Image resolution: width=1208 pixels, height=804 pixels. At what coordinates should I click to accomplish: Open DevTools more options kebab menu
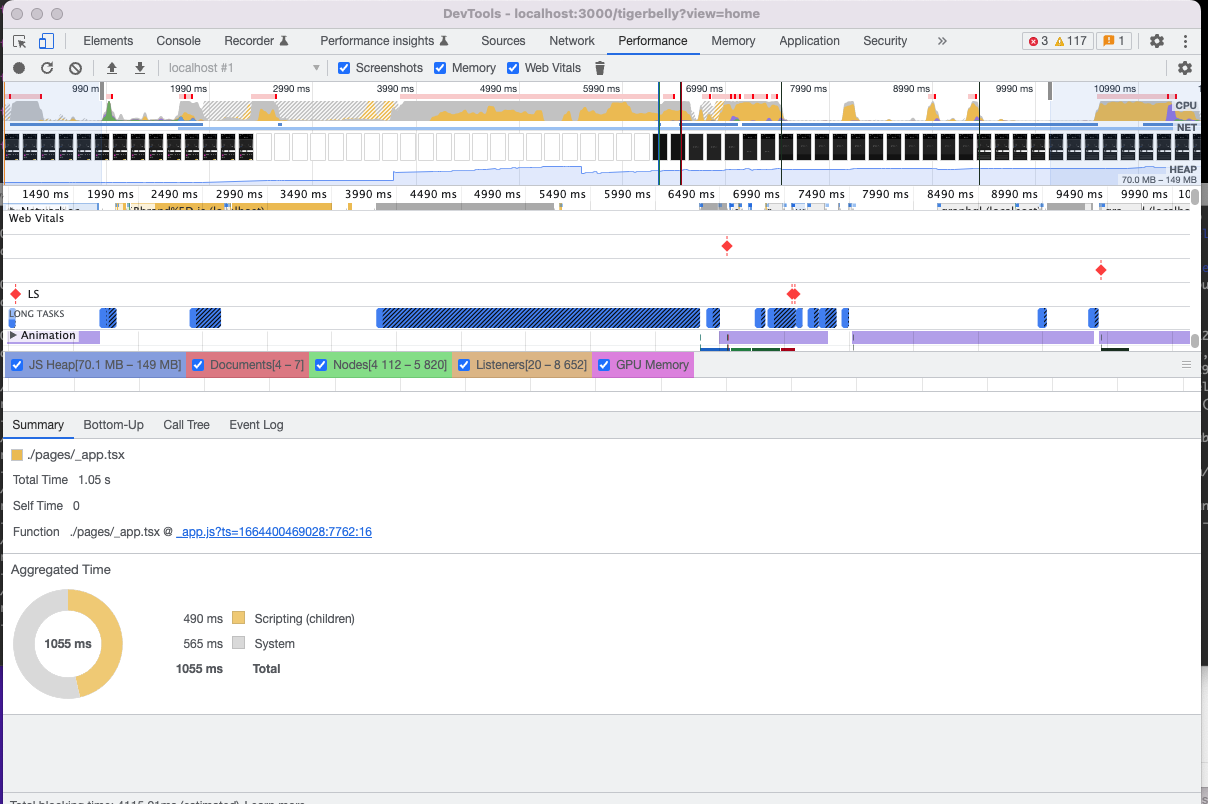click(x=1185, y=41)
